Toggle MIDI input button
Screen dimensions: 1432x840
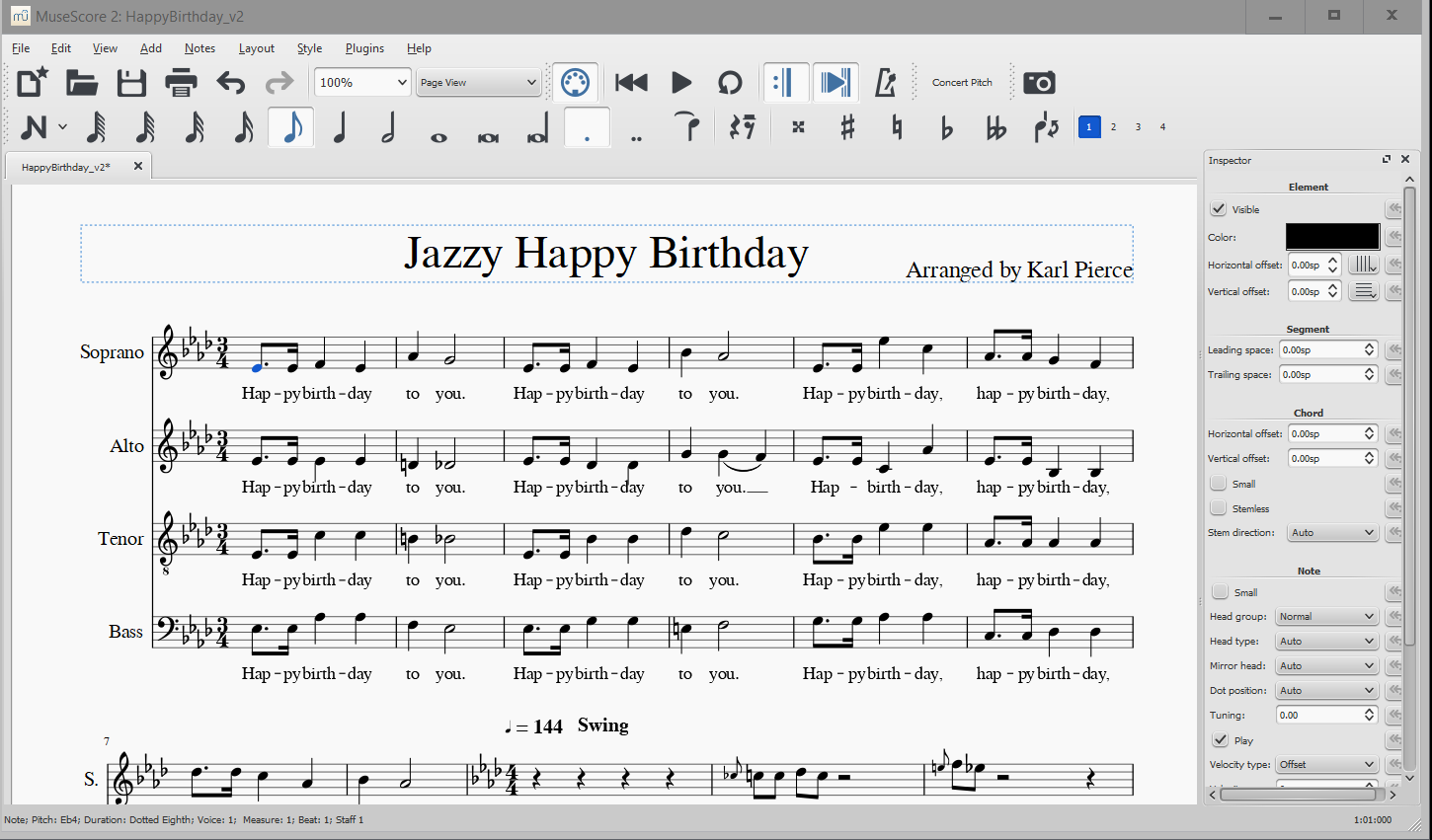tap(575, 82)
